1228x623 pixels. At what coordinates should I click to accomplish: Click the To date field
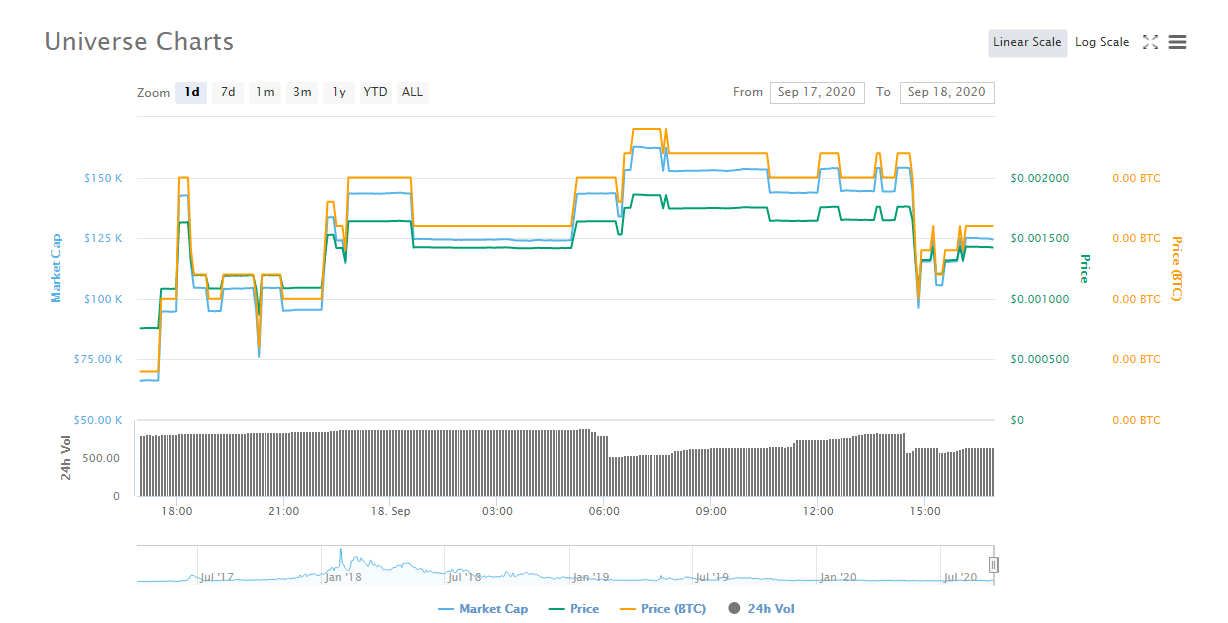click(946, 92)
